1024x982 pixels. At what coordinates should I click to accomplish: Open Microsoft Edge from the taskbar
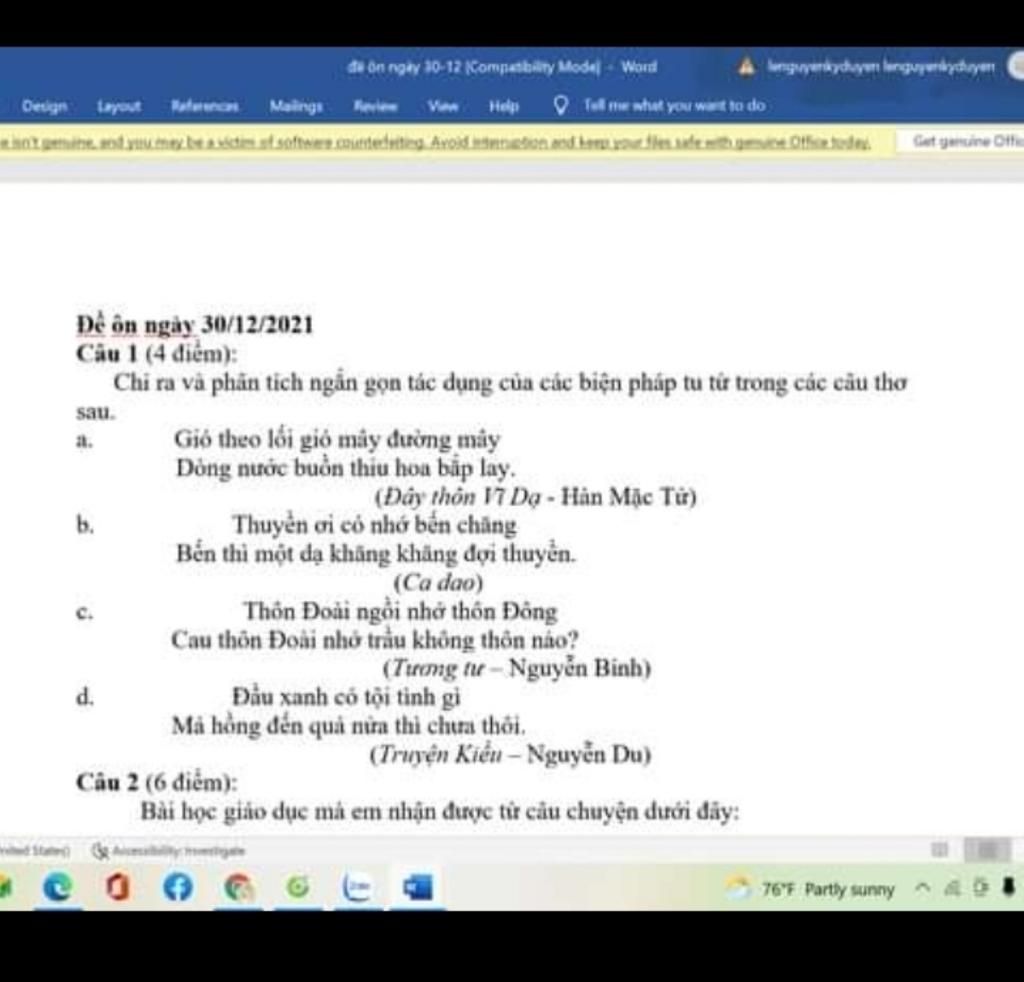coord(58,887)
